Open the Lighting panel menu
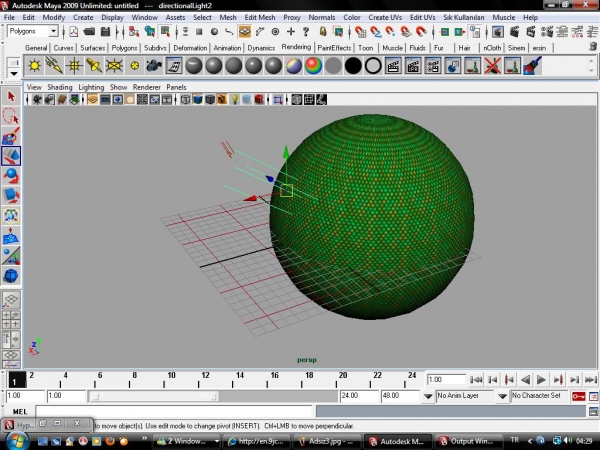This screenshot has height=450, width=600. pos(91,87)
